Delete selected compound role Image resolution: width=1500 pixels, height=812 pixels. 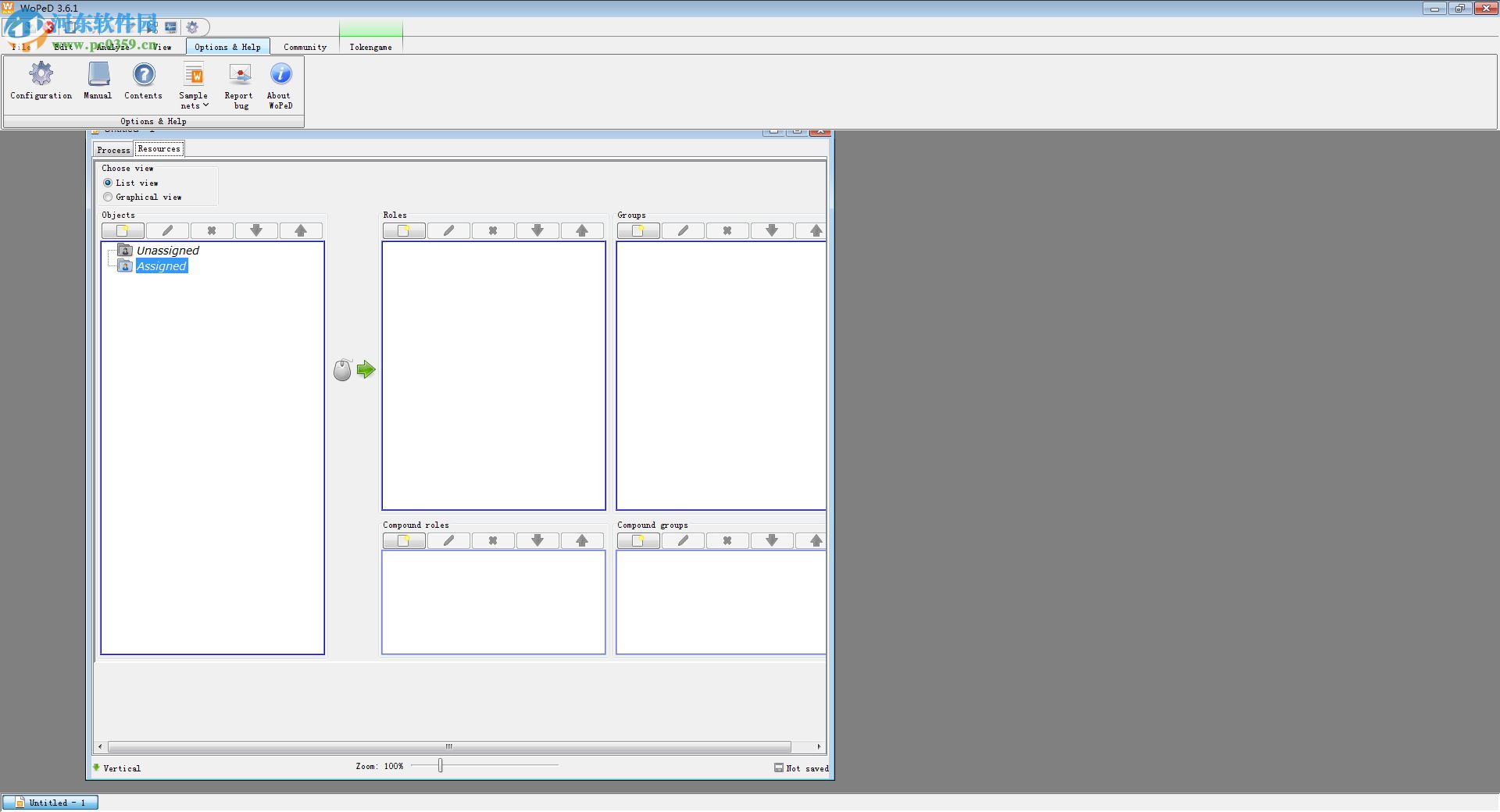click(493, 540)
